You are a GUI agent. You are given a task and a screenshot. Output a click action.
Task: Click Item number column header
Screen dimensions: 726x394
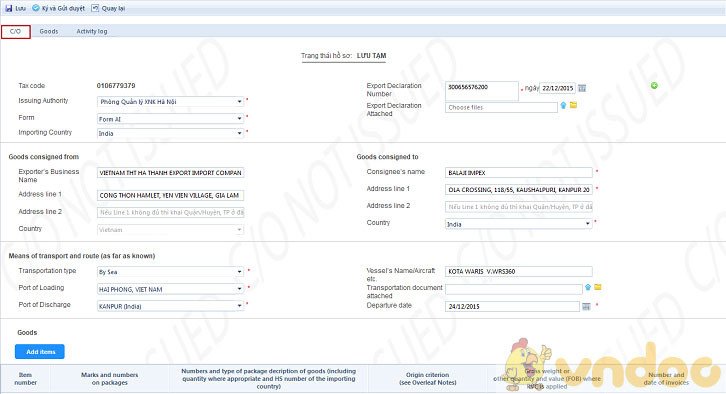click(25, 379)
